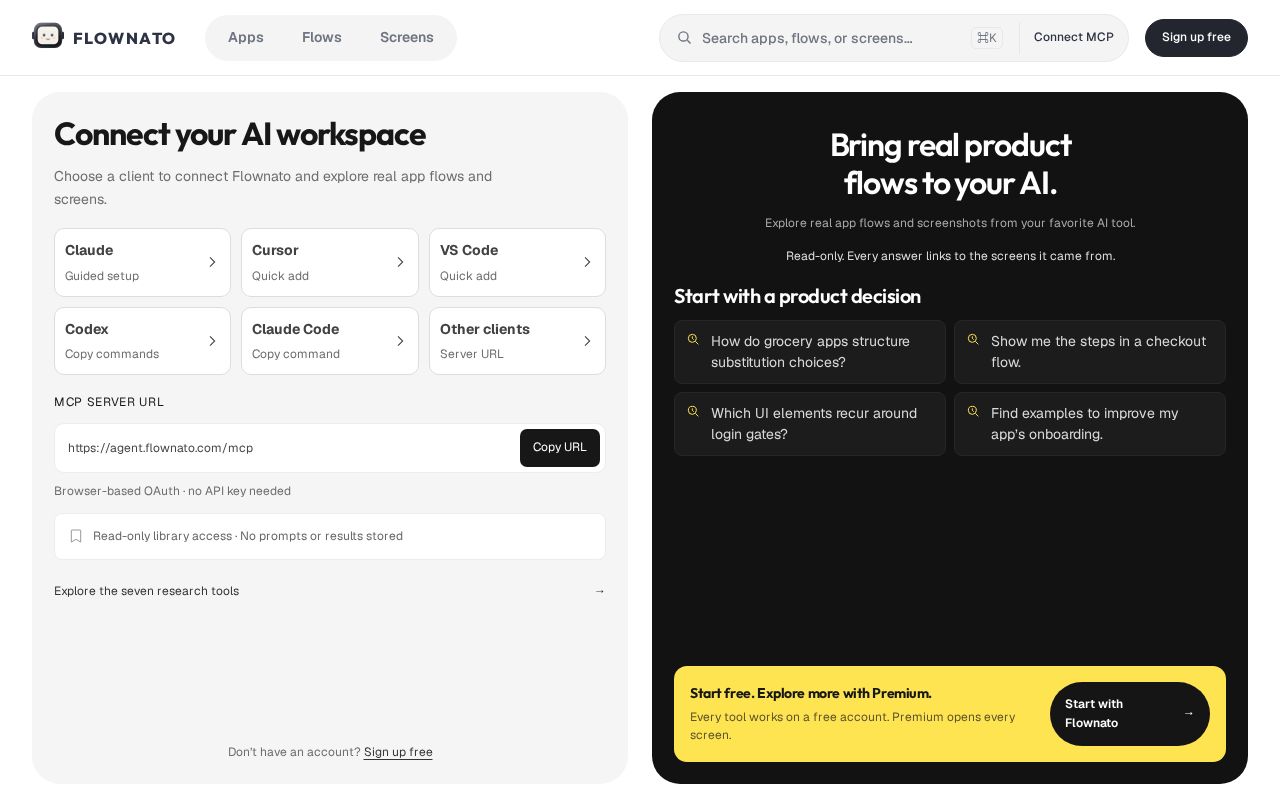1280x800 pixels.
Task: Expand the Codex copy commands chevron
Action: (212, 341)
